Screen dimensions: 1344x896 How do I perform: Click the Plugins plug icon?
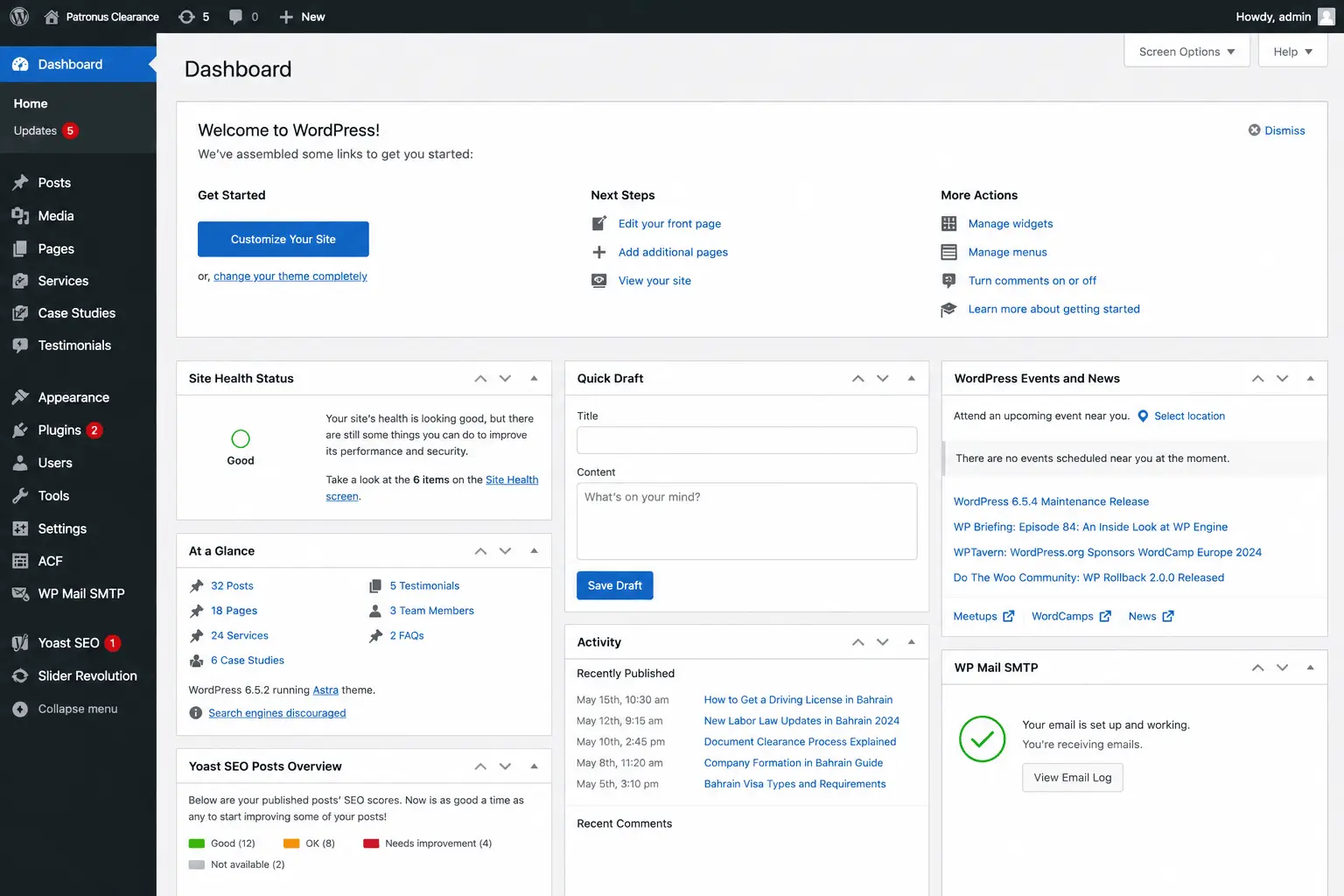[x=20, y=430]
